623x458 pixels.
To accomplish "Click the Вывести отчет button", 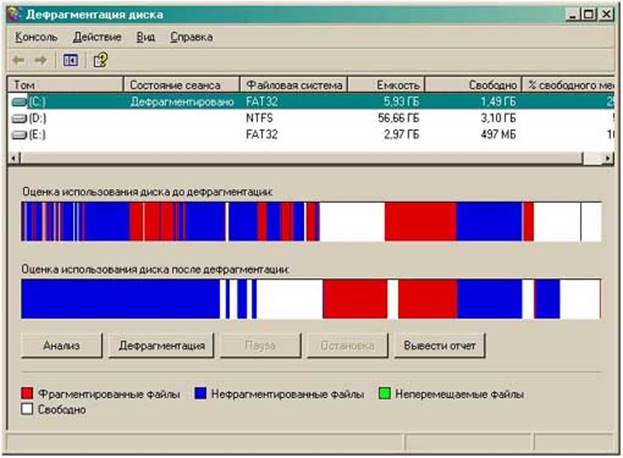I will tap(440, 345).
